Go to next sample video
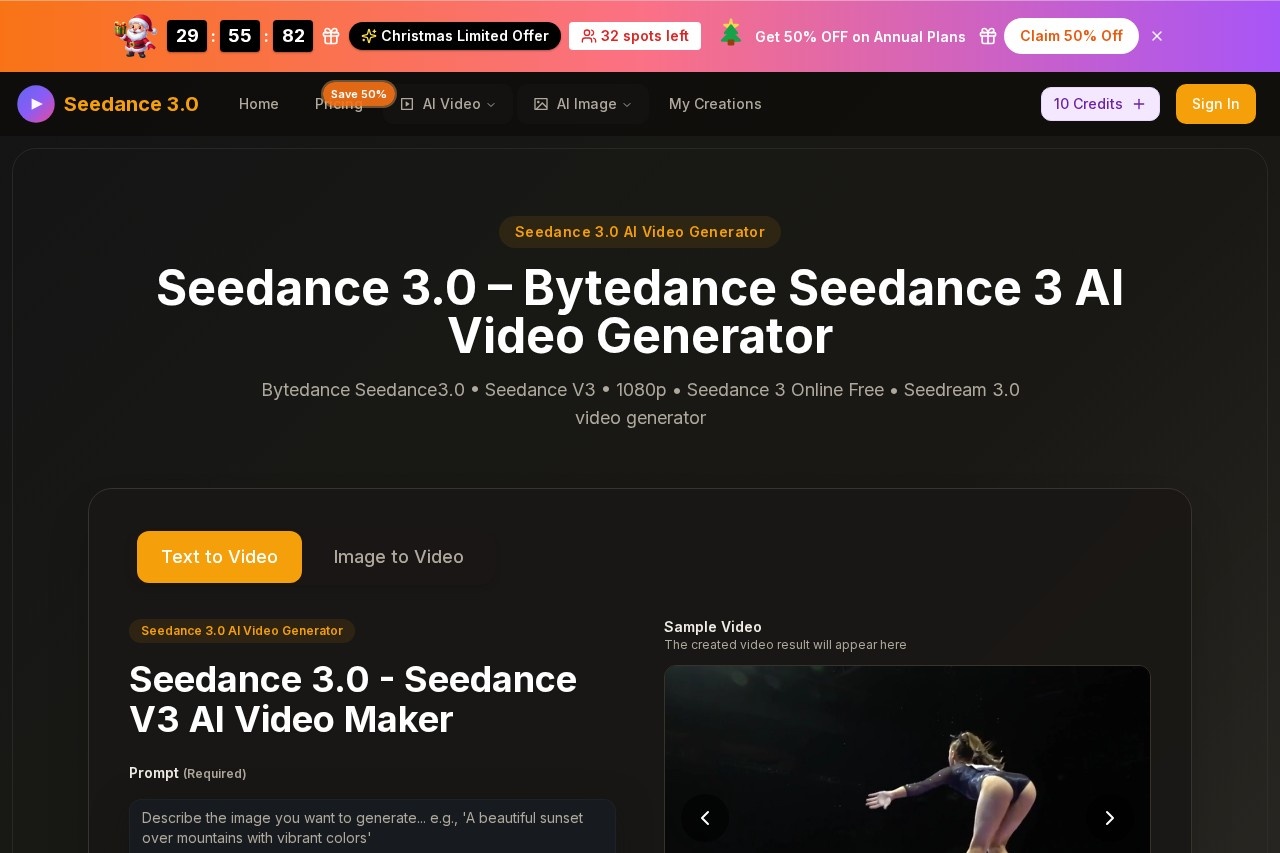The height and width of the screenshot is (853, 1280). pos(1109,818)
